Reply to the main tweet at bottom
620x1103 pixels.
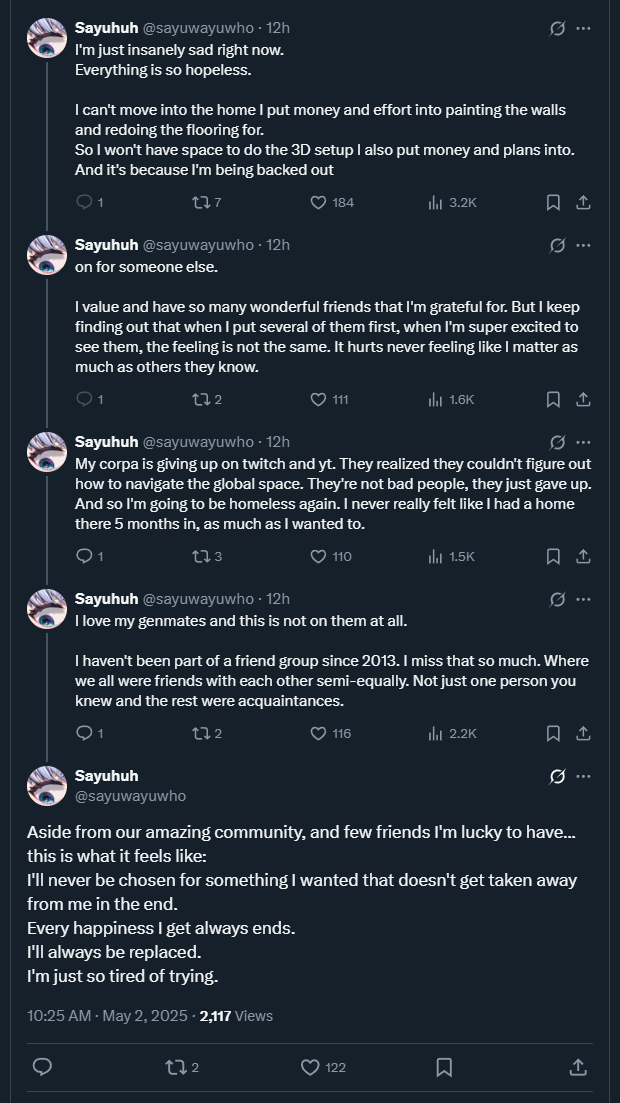tap(42, 1067)
